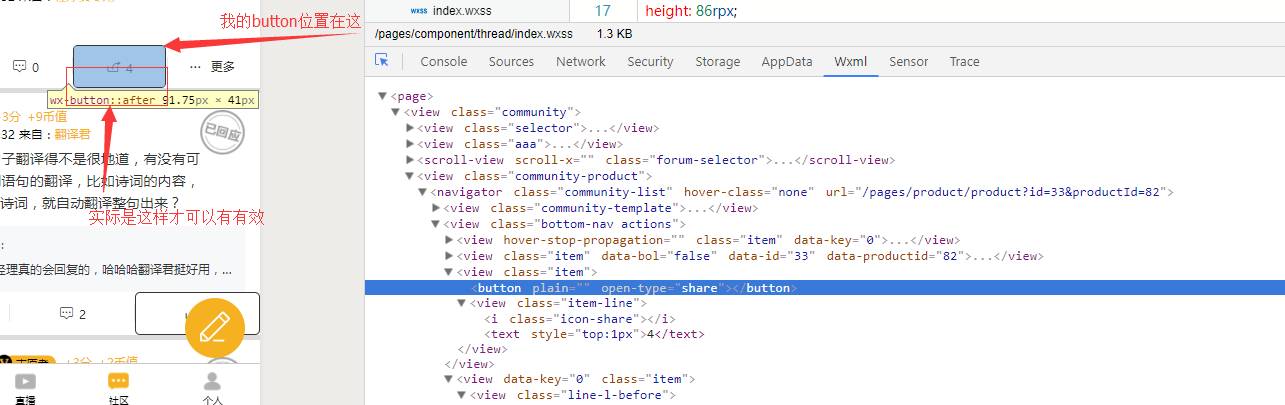Screen dimensions: 1285x405
Task: Collapse the navigator community-list node
Action: 423,192
